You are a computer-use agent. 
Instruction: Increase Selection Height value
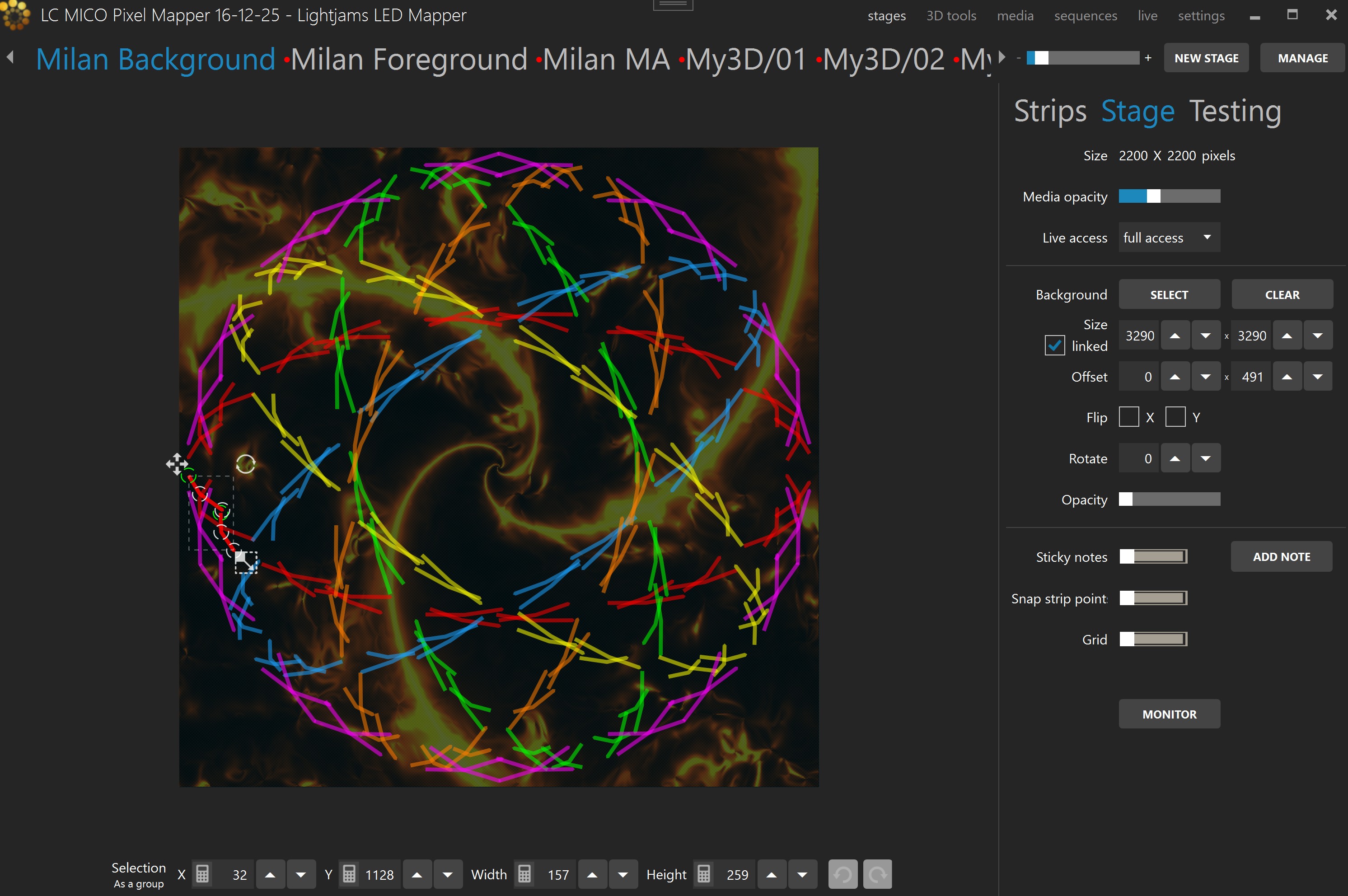pos(772,874)
